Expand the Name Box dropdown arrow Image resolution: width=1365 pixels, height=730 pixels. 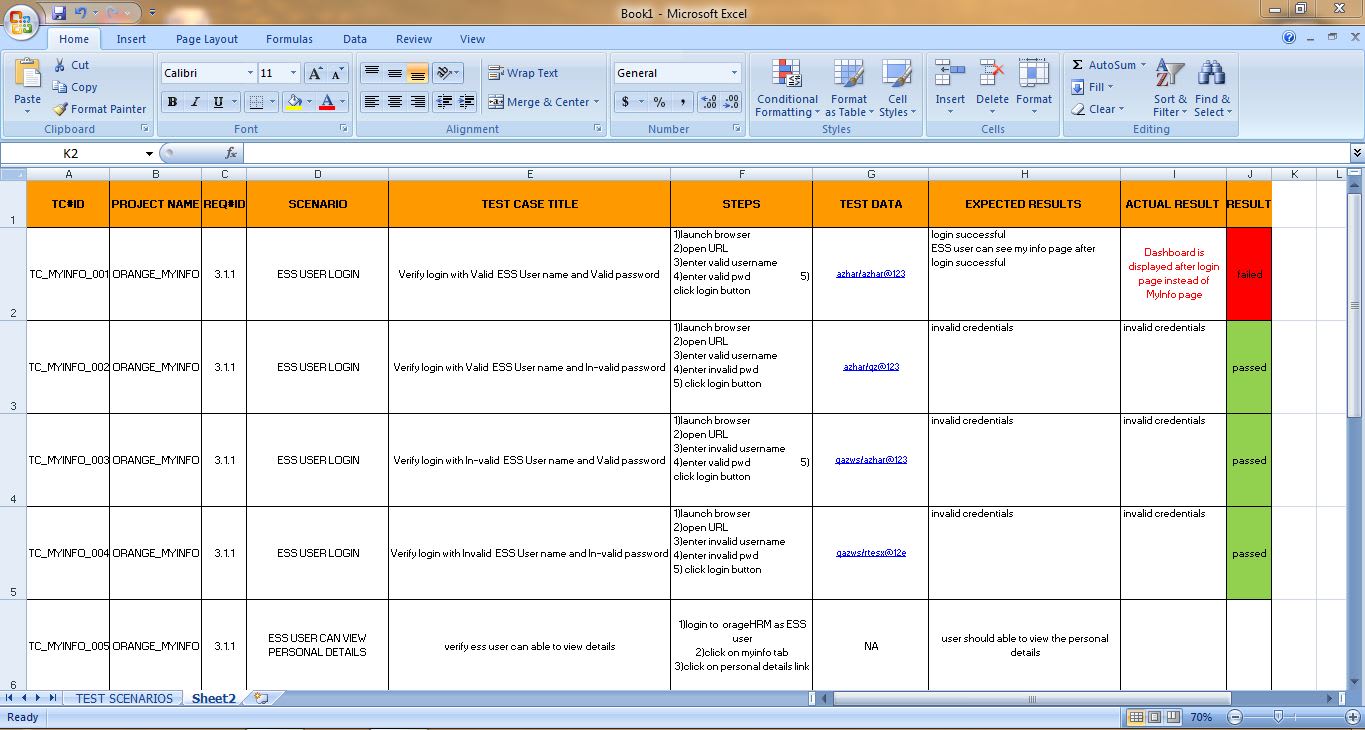[149, 154]
